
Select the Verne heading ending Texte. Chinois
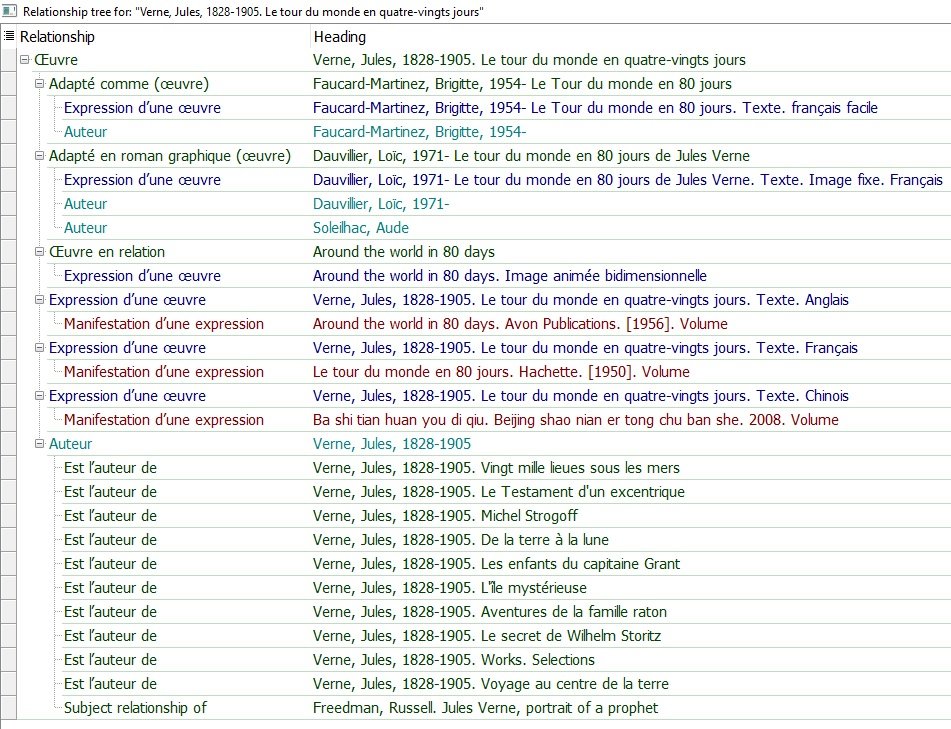click(x=580, y=395)
